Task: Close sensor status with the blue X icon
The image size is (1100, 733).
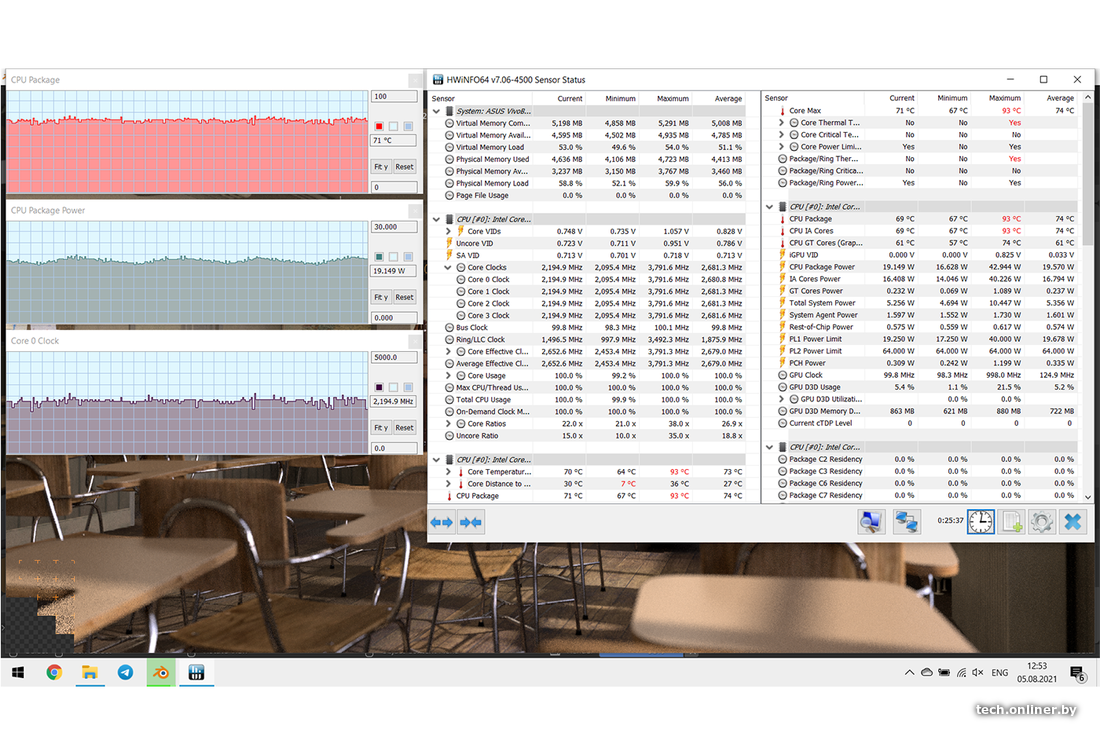Action: (x=1073, y=521)
